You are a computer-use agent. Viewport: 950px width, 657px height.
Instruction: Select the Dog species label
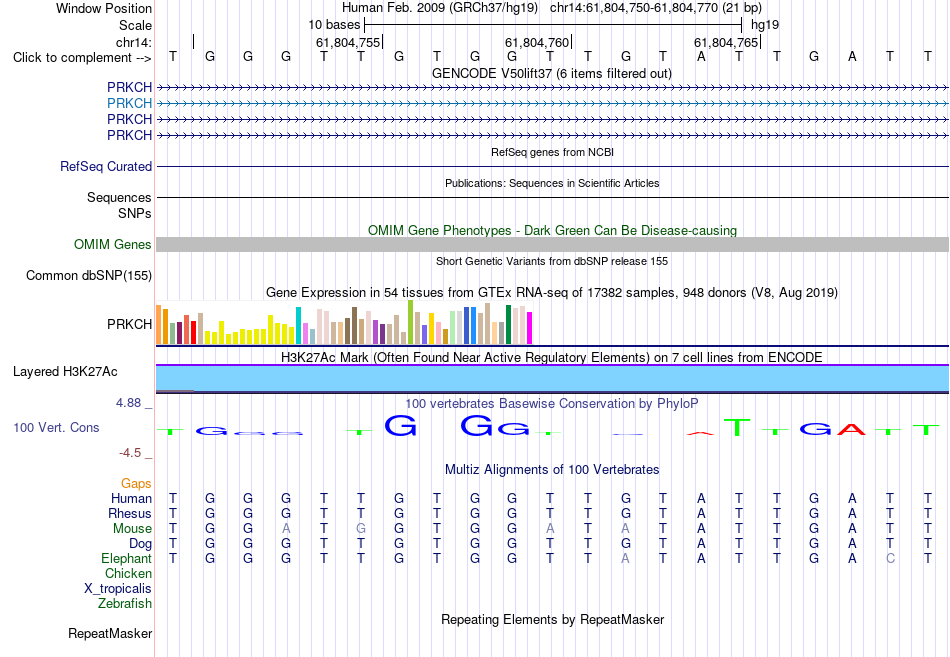pos(141,544)
